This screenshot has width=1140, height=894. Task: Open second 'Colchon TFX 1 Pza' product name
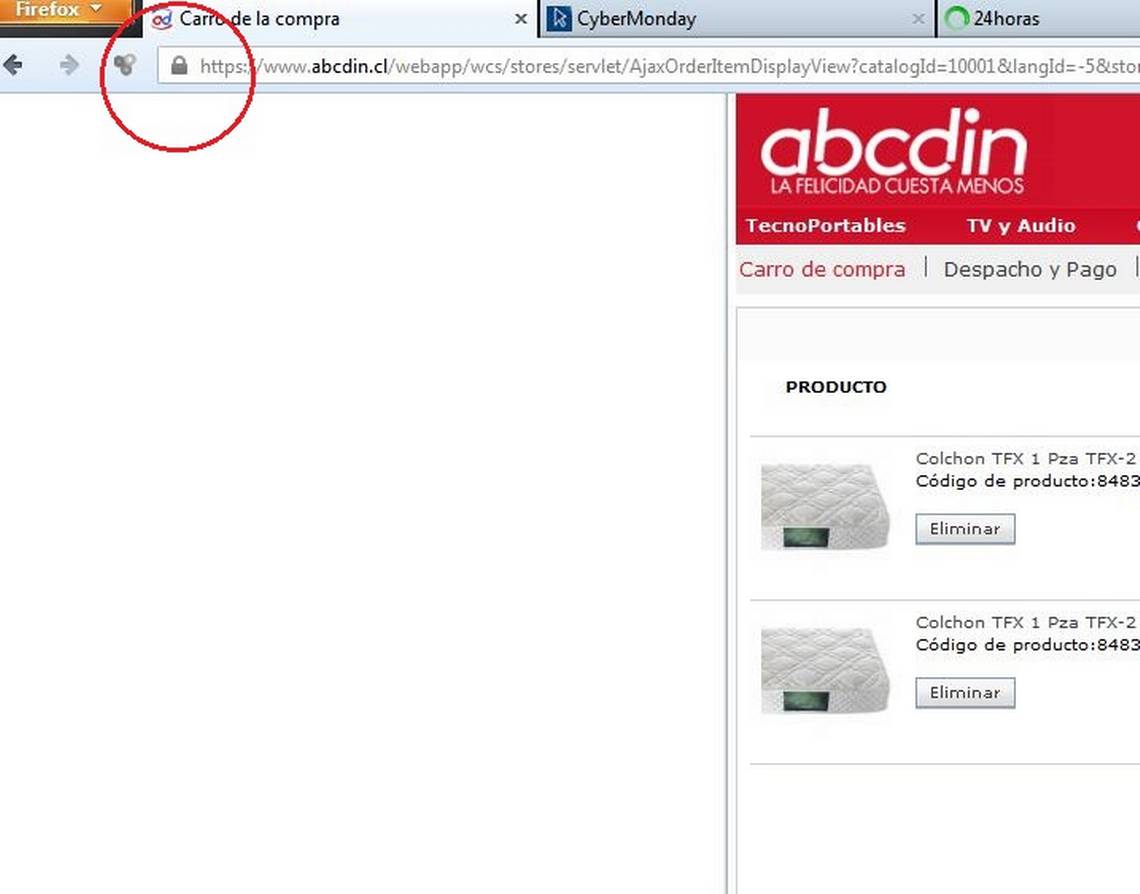(x=1025, y=622)
